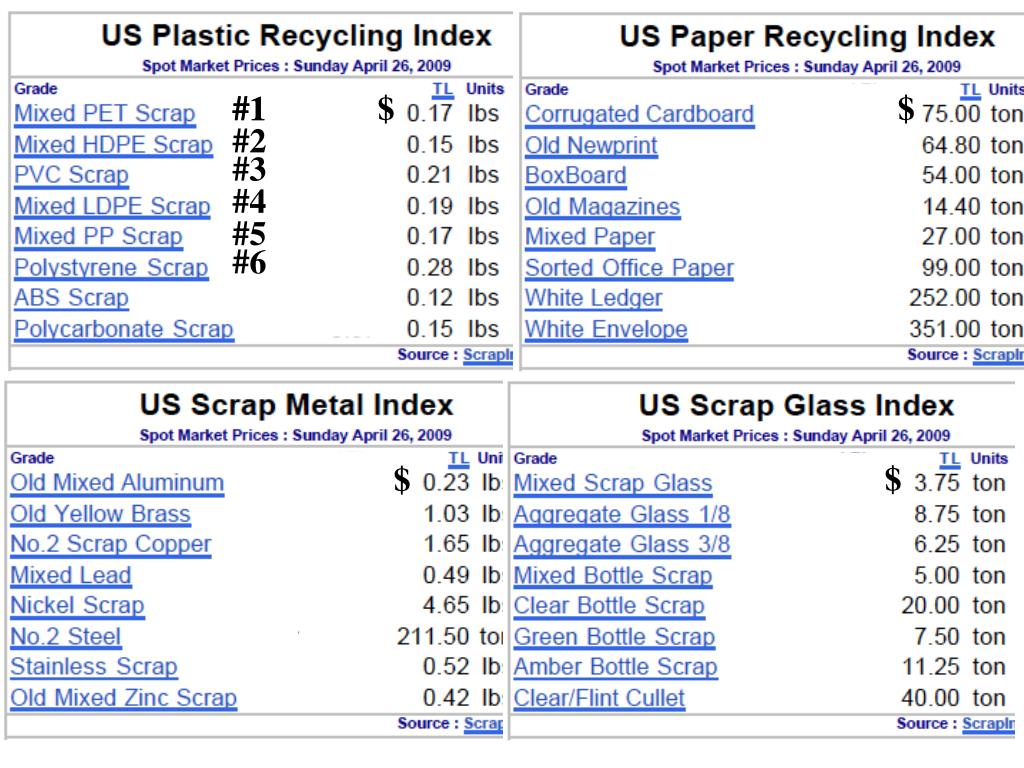The image size is (1024, 768).
Task: Open the Mixed HDPE Scrap link
Action: pyautogui.click(x=114, y=144)
